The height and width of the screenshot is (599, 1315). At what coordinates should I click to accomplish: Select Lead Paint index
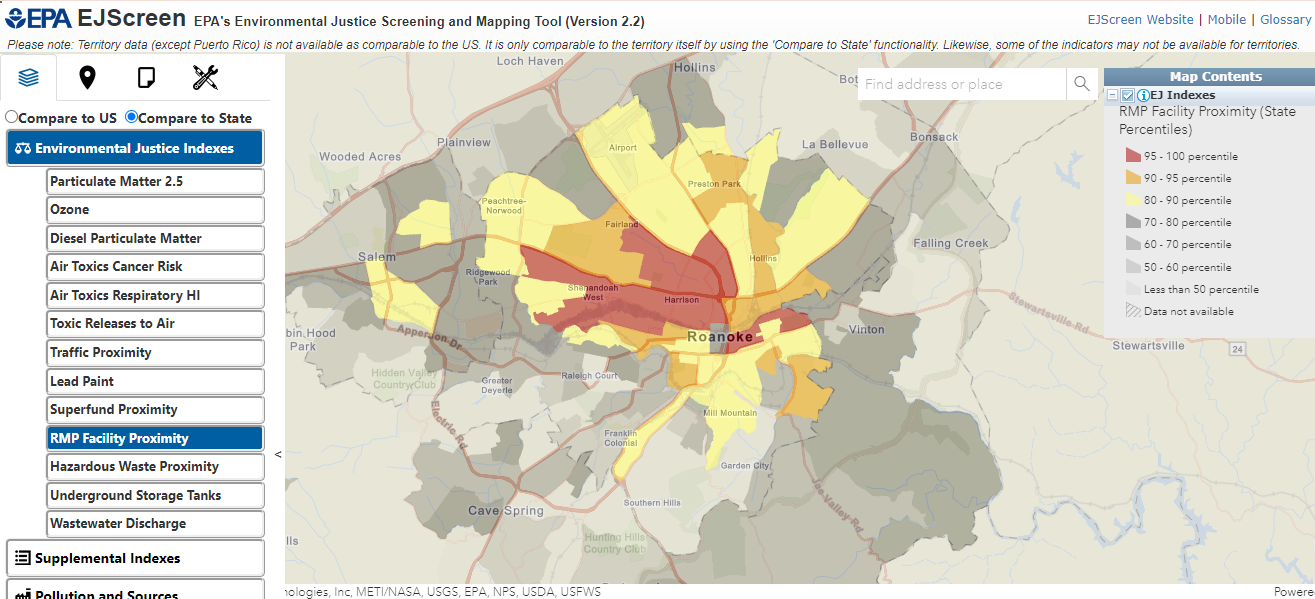pos(156,381)
